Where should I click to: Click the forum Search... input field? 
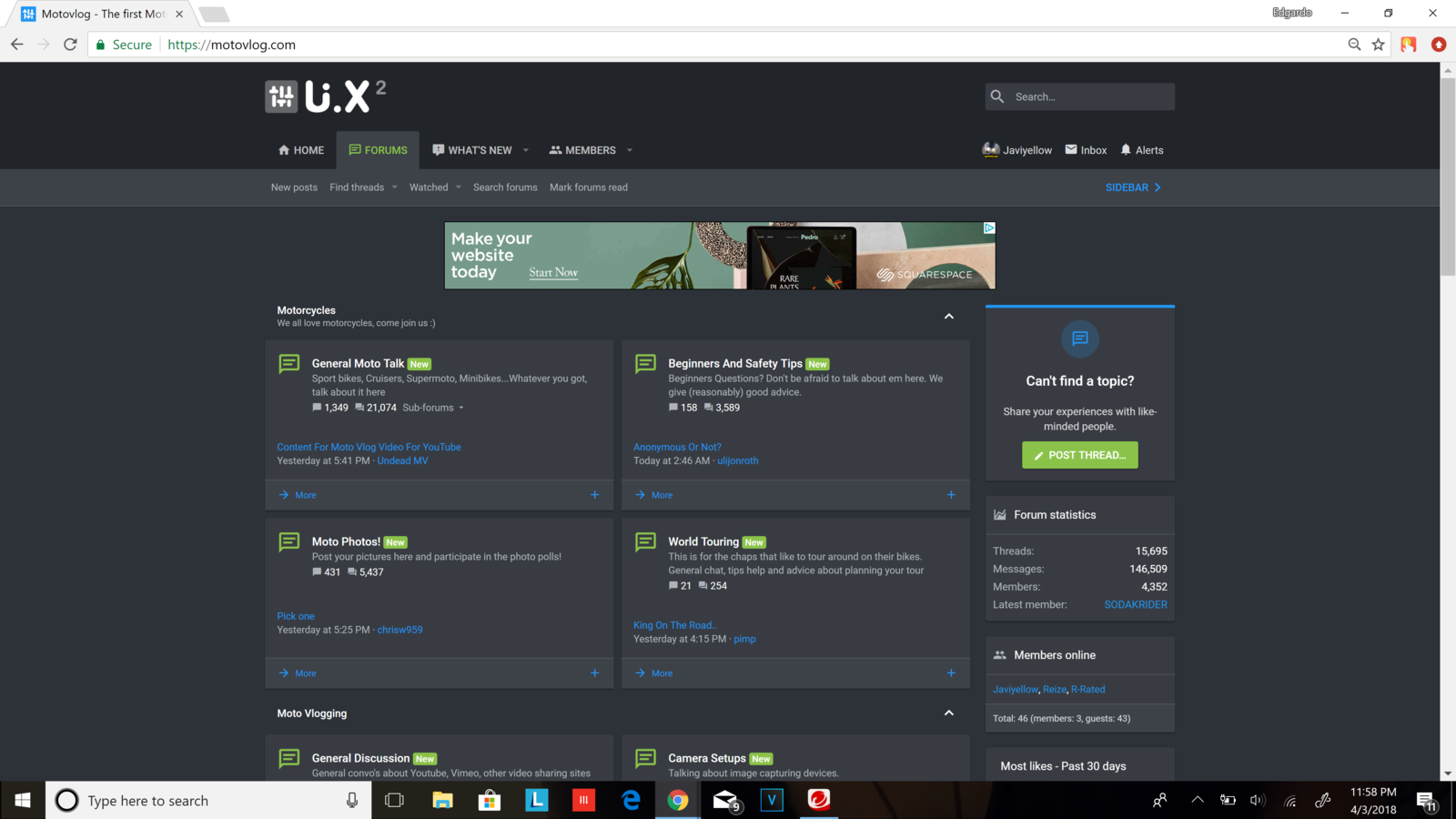tap(1080, 96)
